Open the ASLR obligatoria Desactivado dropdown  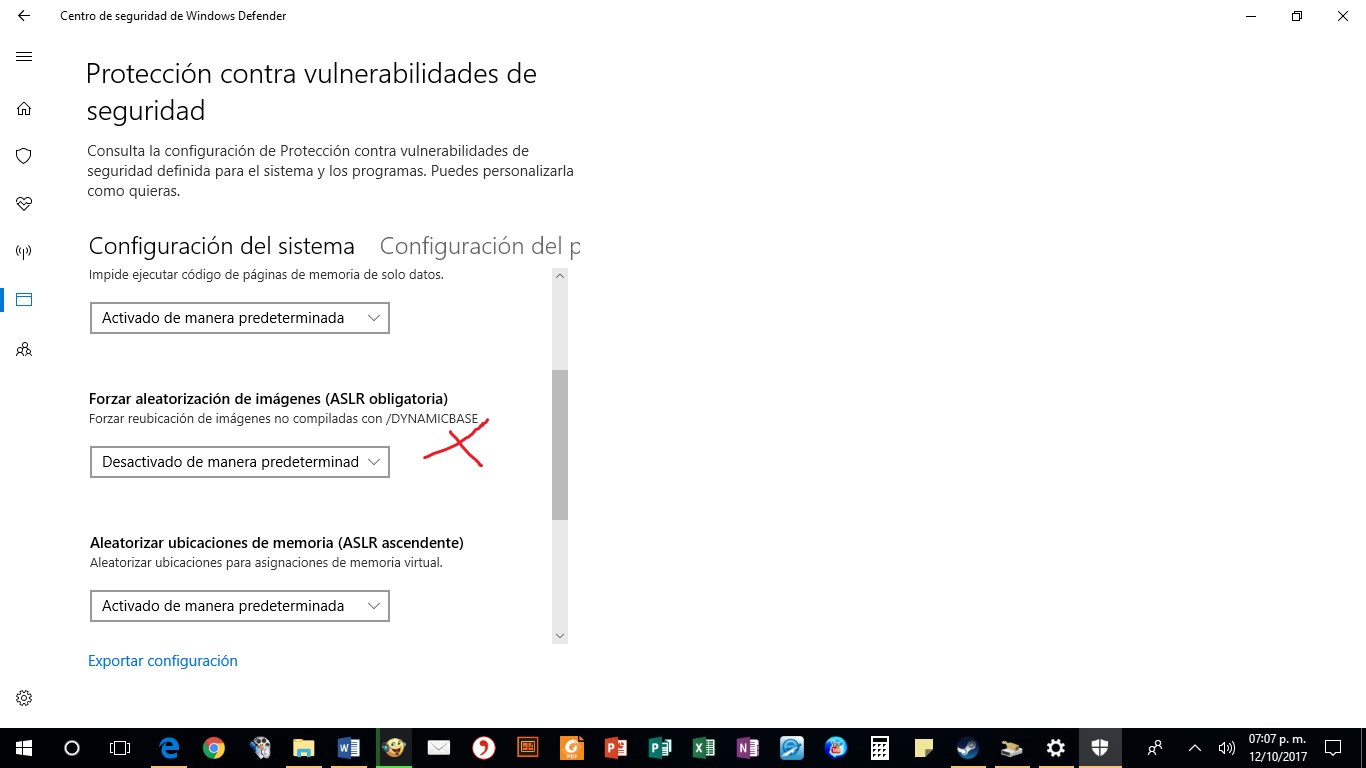(x=240, y=462)
